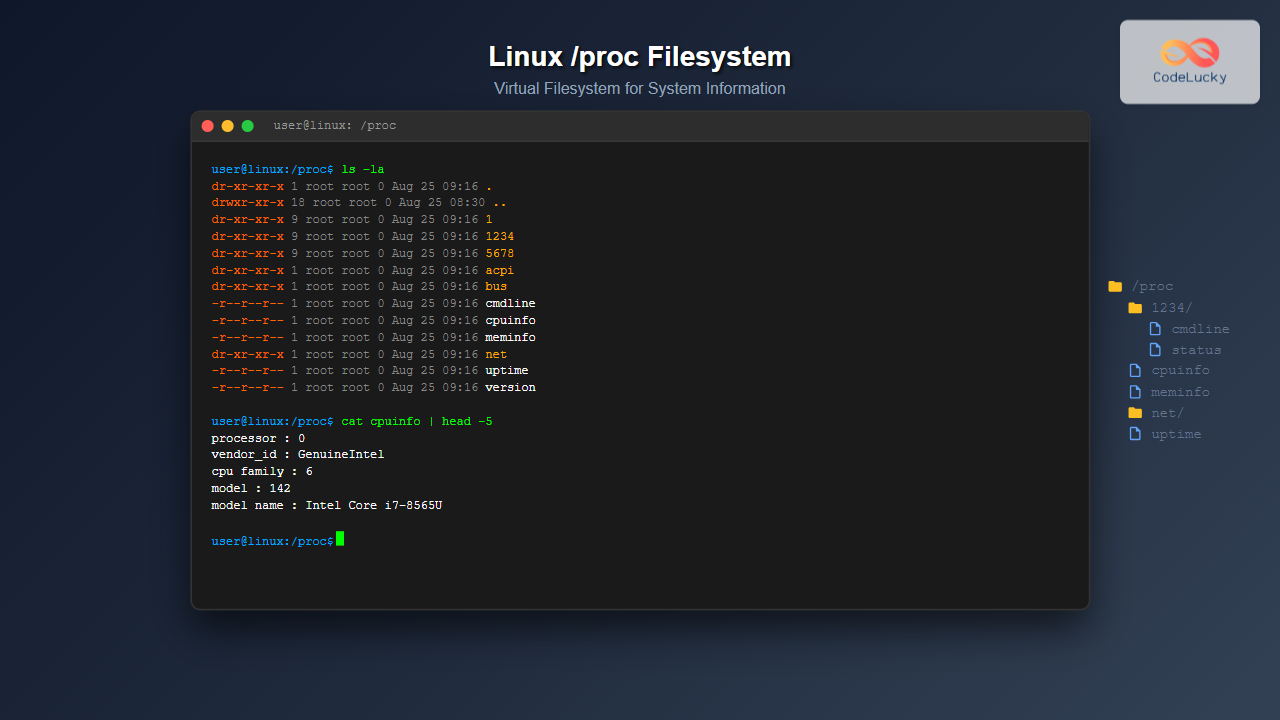Expand the net/ tree entry label

[1167, 413]
